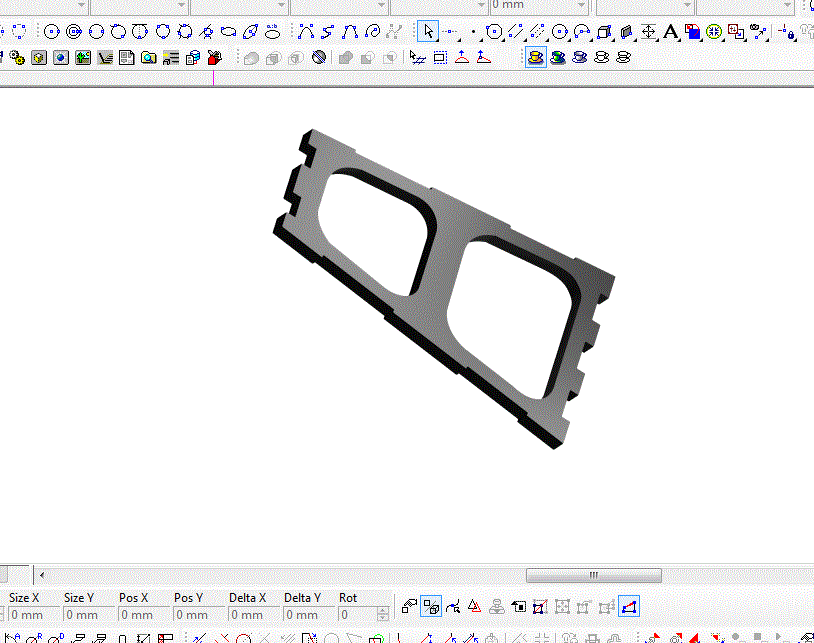Click the red and blue overlapping squares icon

[692, 32]
